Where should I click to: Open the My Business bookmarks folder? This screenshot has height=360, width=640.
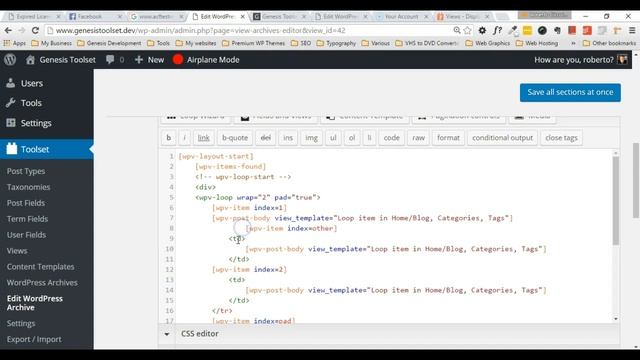pyautogui.click(x=51, y=43)
